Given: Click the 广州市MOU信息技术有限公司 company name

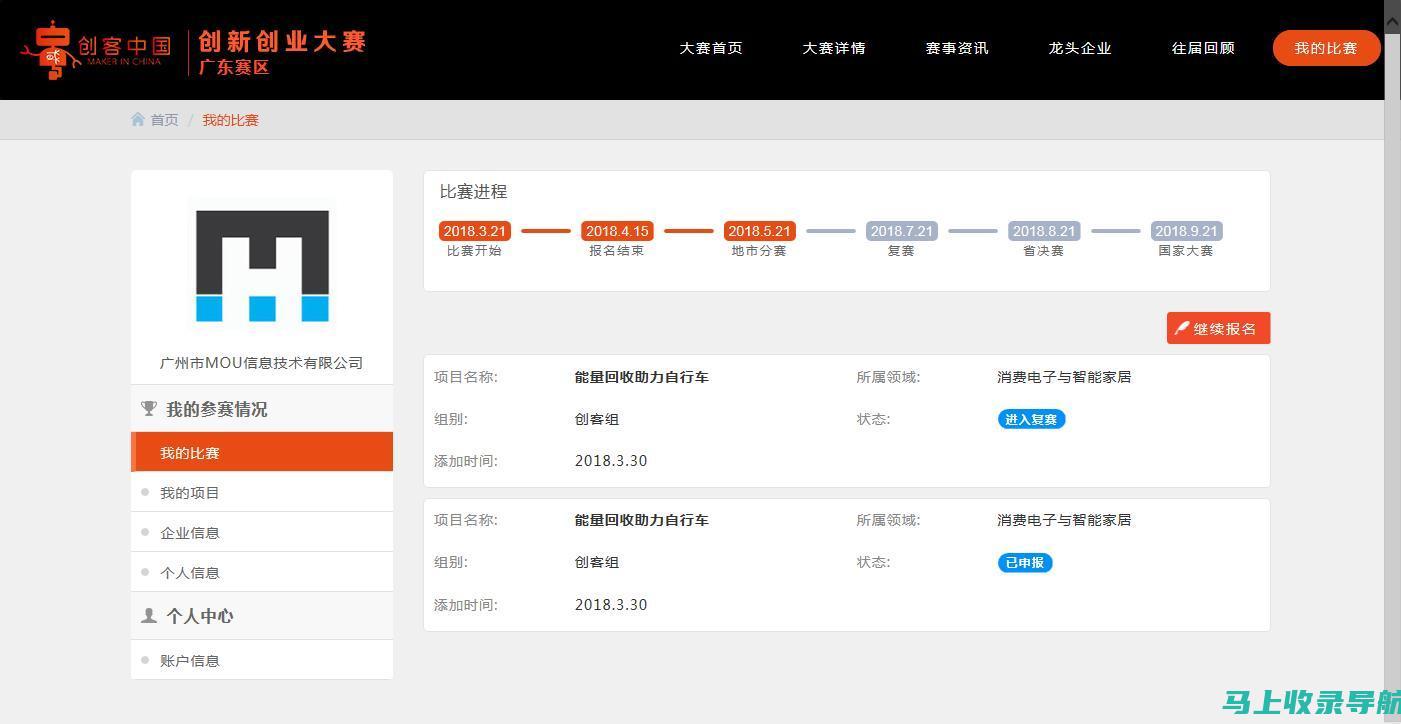Looking at the screenshot, I should (262, 363).
